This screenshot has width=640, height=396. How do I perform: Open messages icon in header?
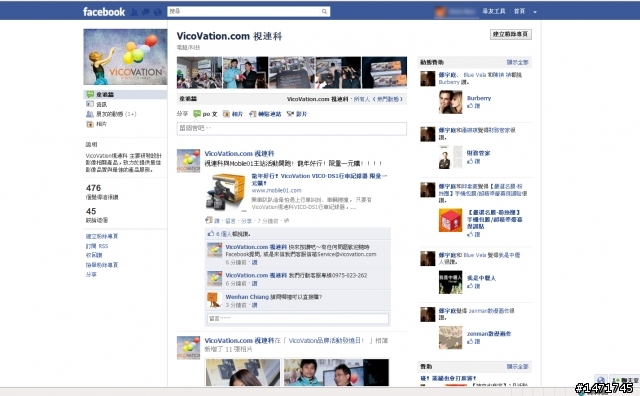146,12
